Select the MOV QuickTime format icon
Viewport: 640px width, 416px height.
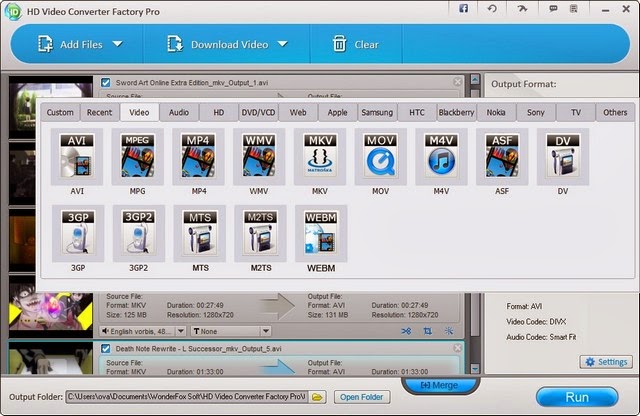click(380, 157)
